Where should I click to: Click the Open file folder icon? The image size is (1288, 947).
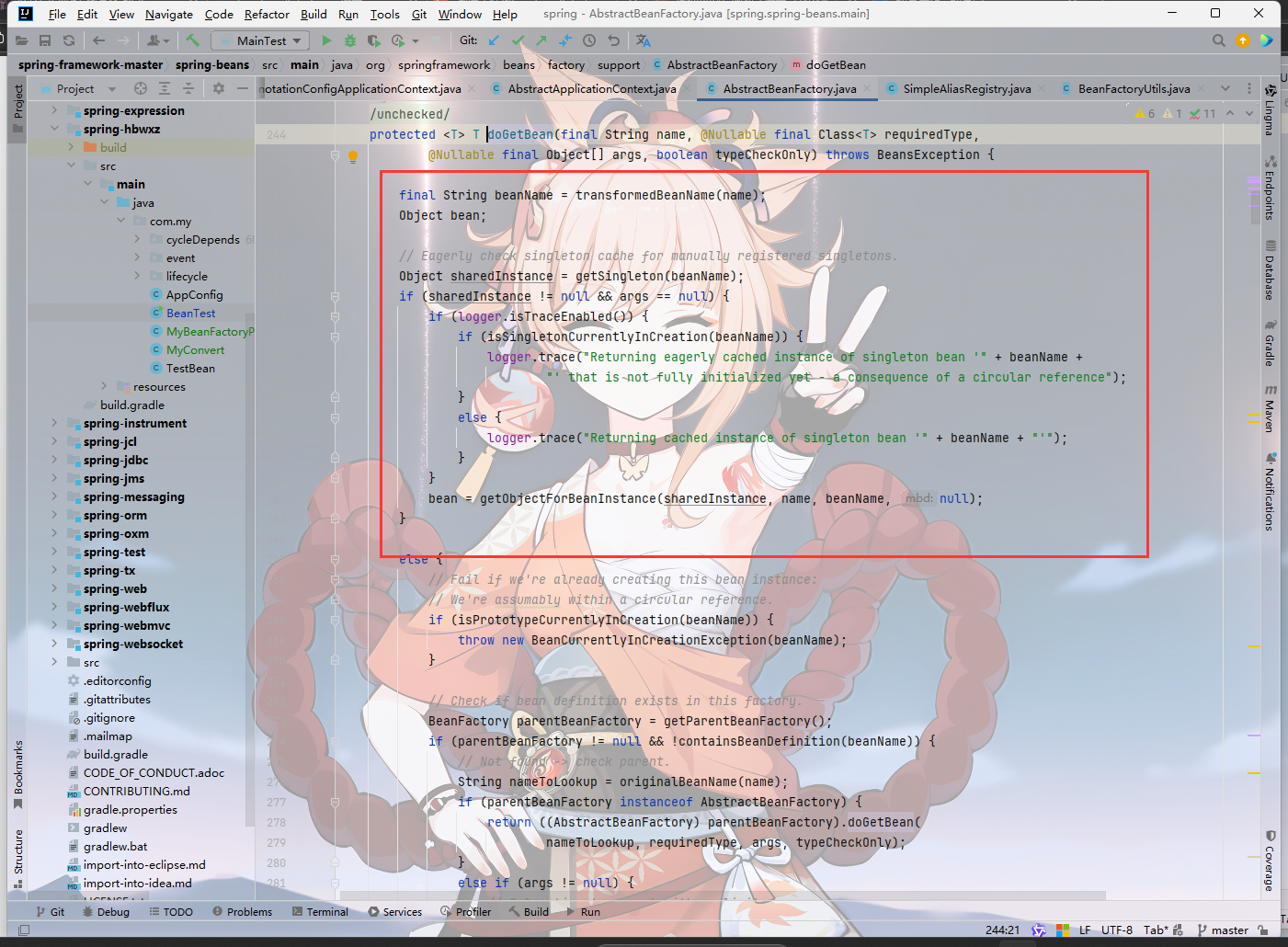pos(21,40)
